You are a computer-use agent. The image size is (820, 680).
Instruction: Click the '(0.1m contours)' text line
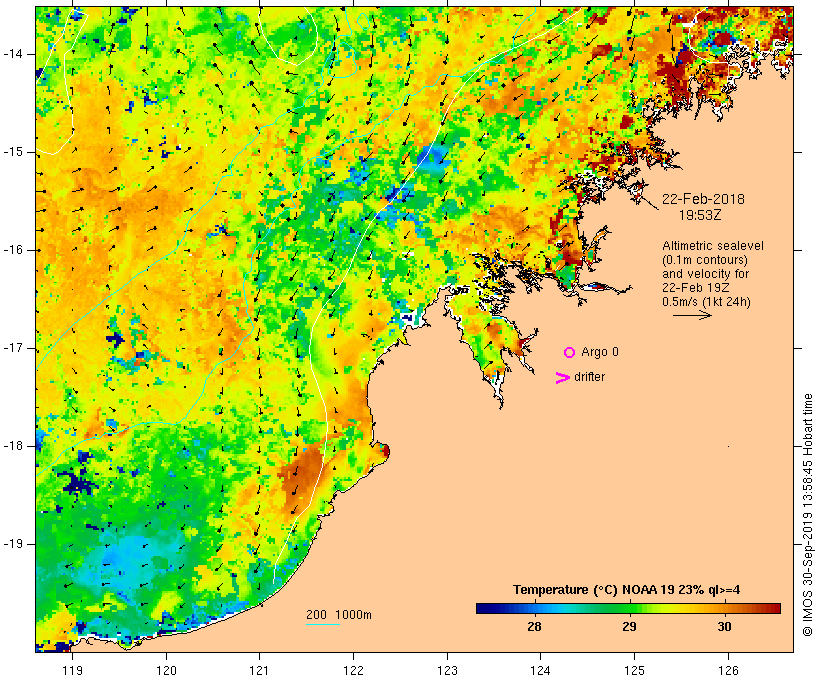click(x=705, y=260)
